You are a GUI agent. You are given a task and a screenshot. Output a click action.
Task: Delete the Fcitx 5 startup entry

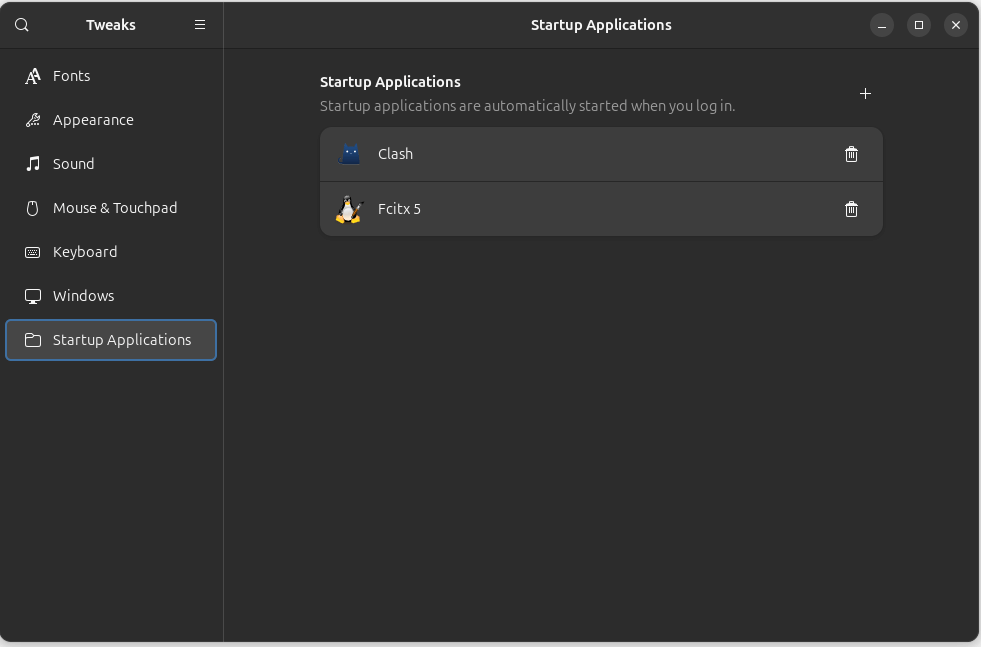pyautogui.click(x=851, y=209)
